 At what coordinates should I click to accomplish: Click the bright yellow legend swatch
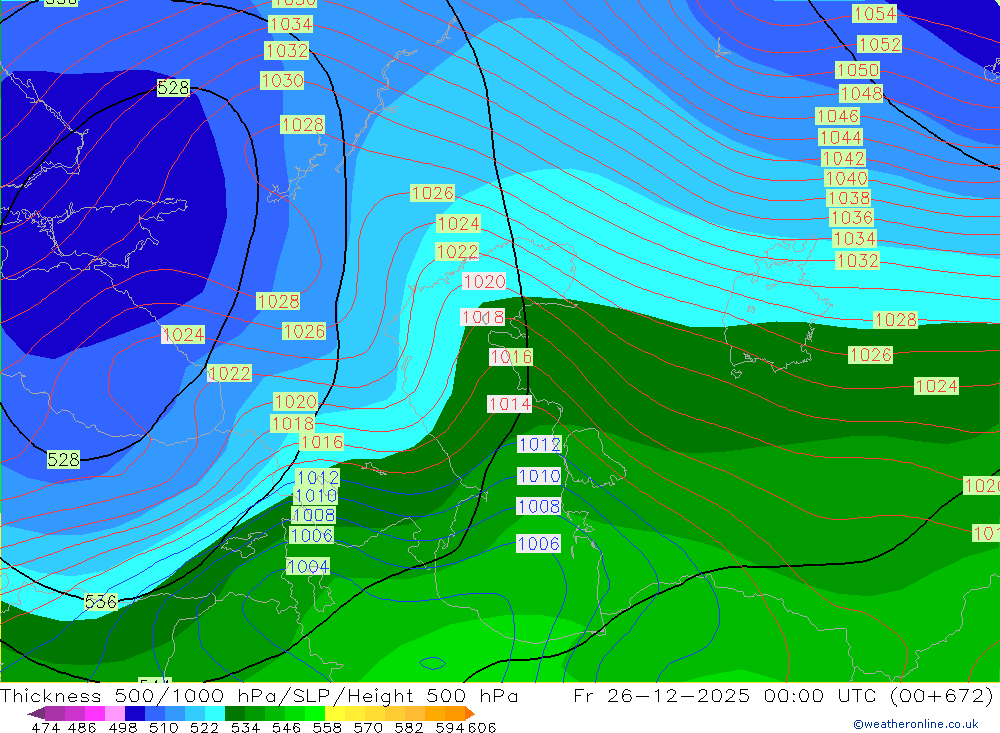(x=335, y=713)
